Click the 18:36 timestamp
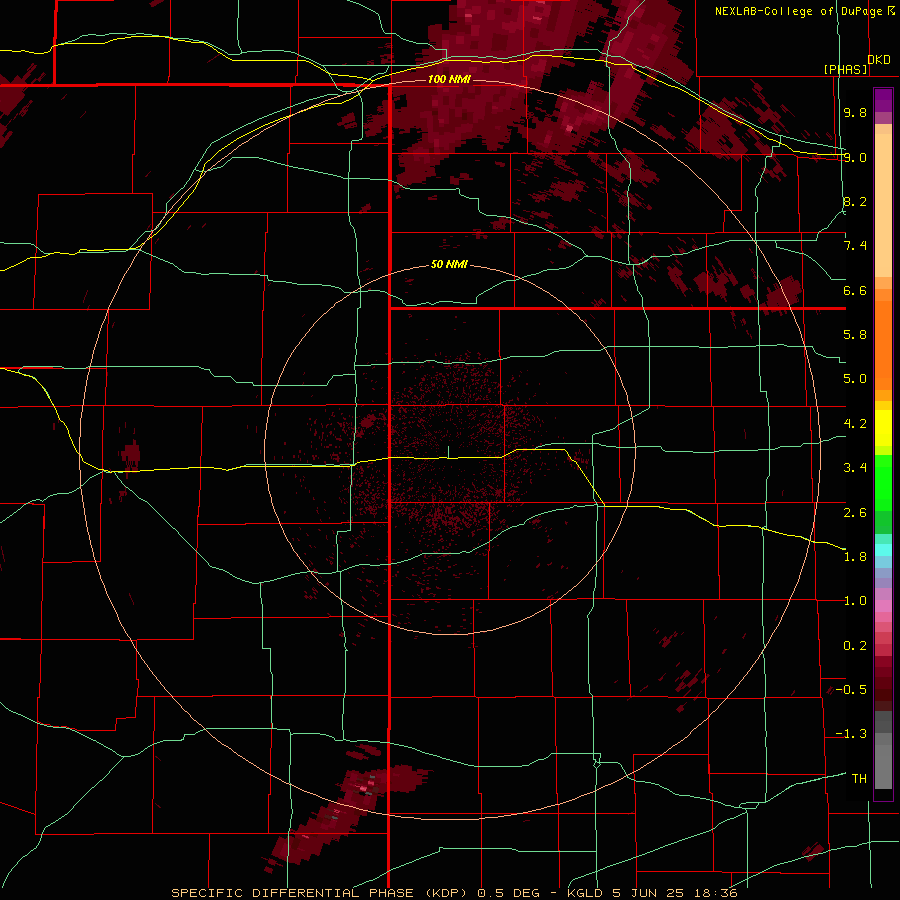Viewport: 900px width, 900px height. [x=718, y=893]
